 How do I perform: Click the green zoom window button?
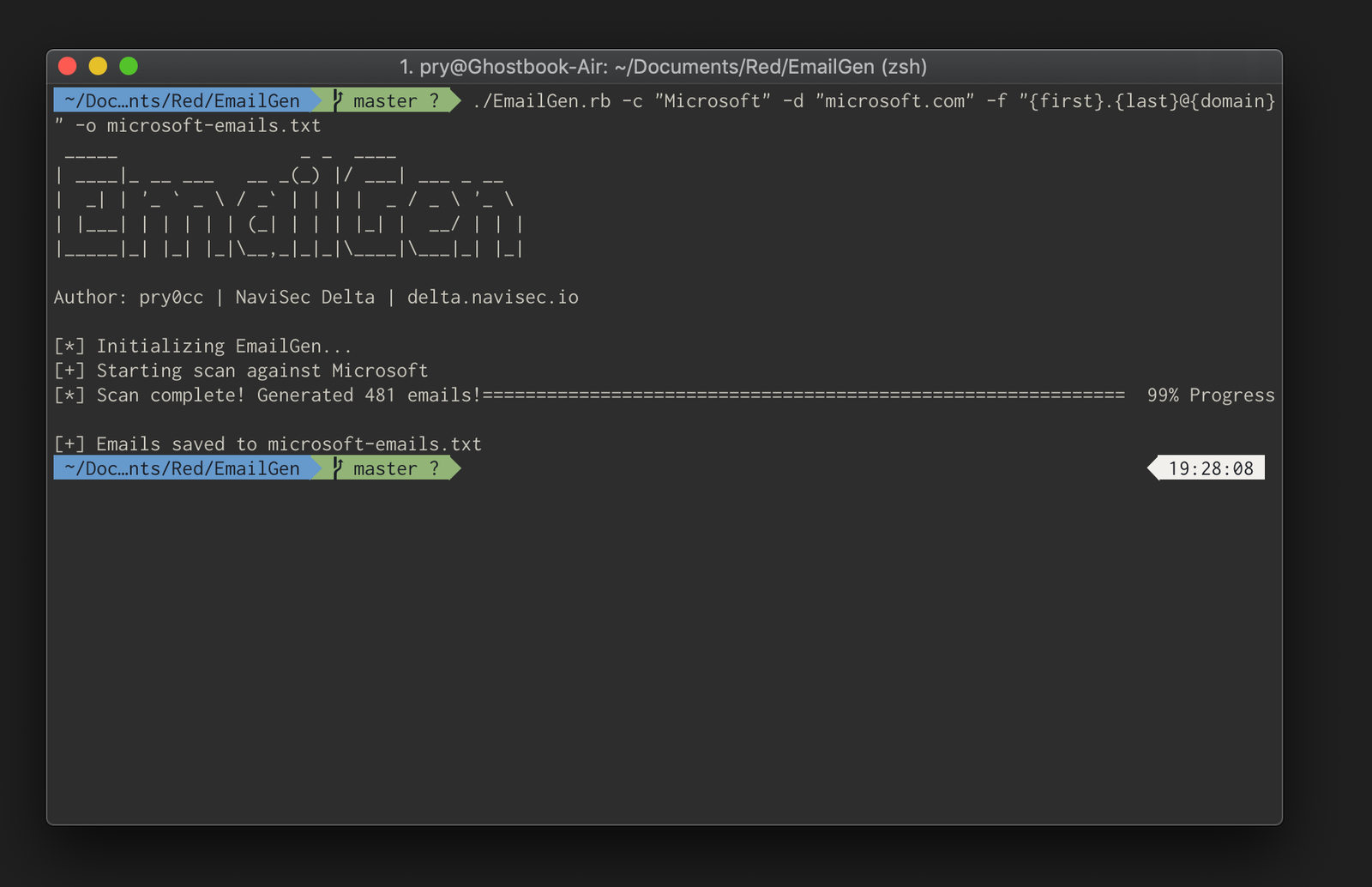[x=129, y=66]
